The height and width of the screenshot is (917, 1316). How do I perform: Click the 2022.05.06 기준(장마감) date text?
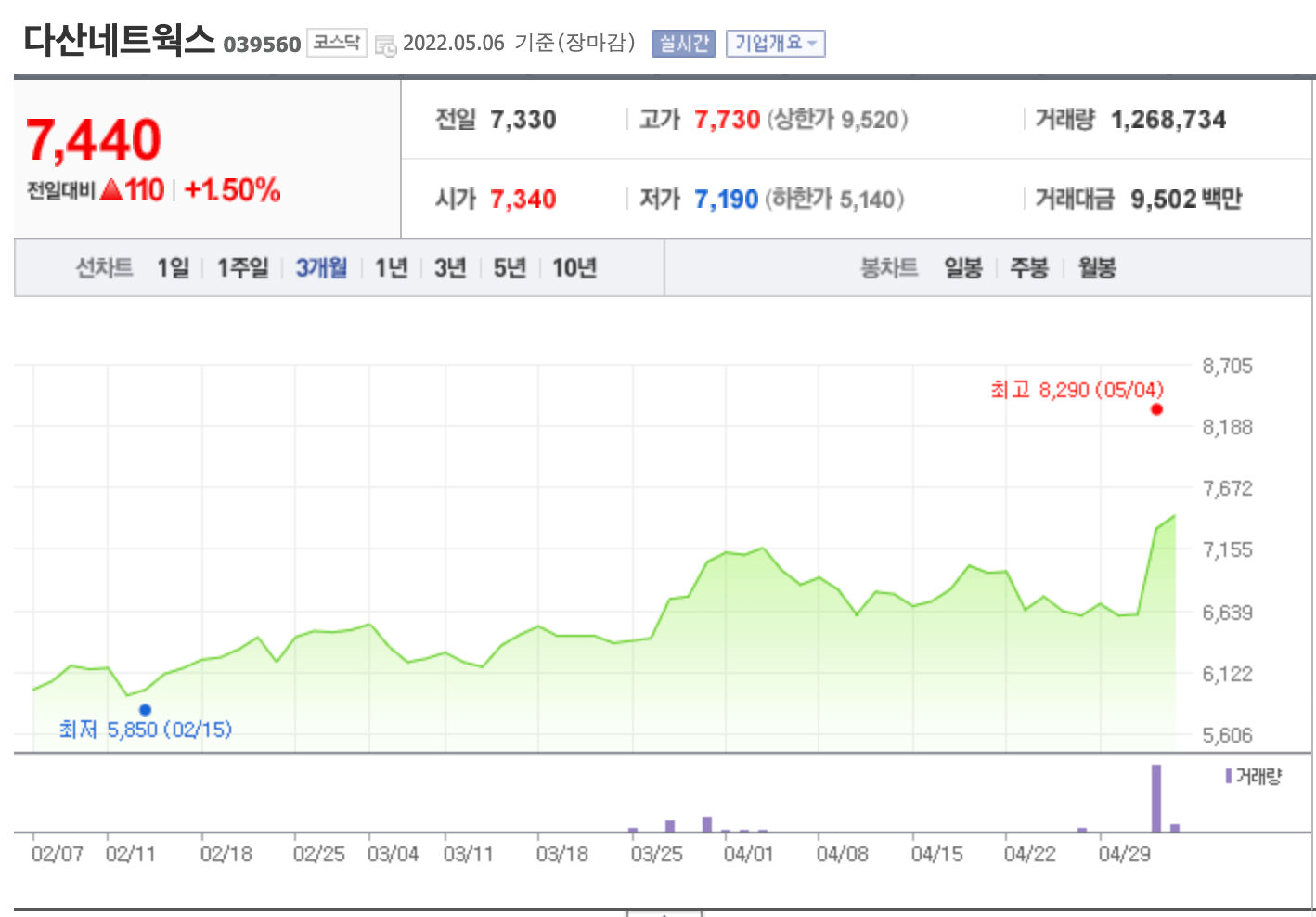520,43
